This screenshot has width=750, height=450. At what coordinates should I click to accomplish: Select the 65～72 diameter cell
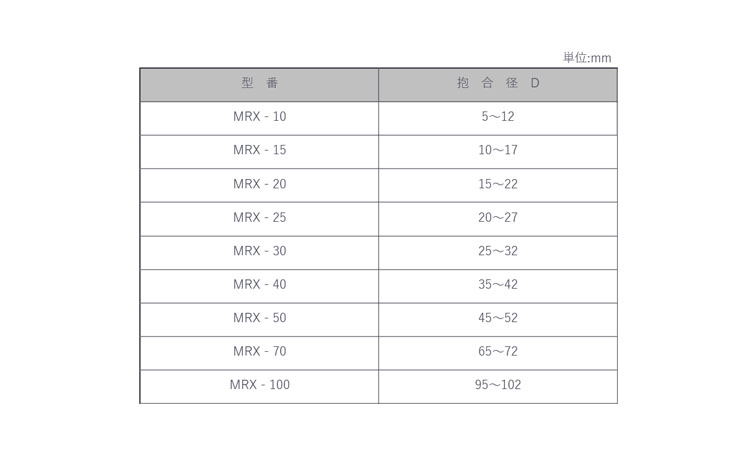click(x=497, y=351)
